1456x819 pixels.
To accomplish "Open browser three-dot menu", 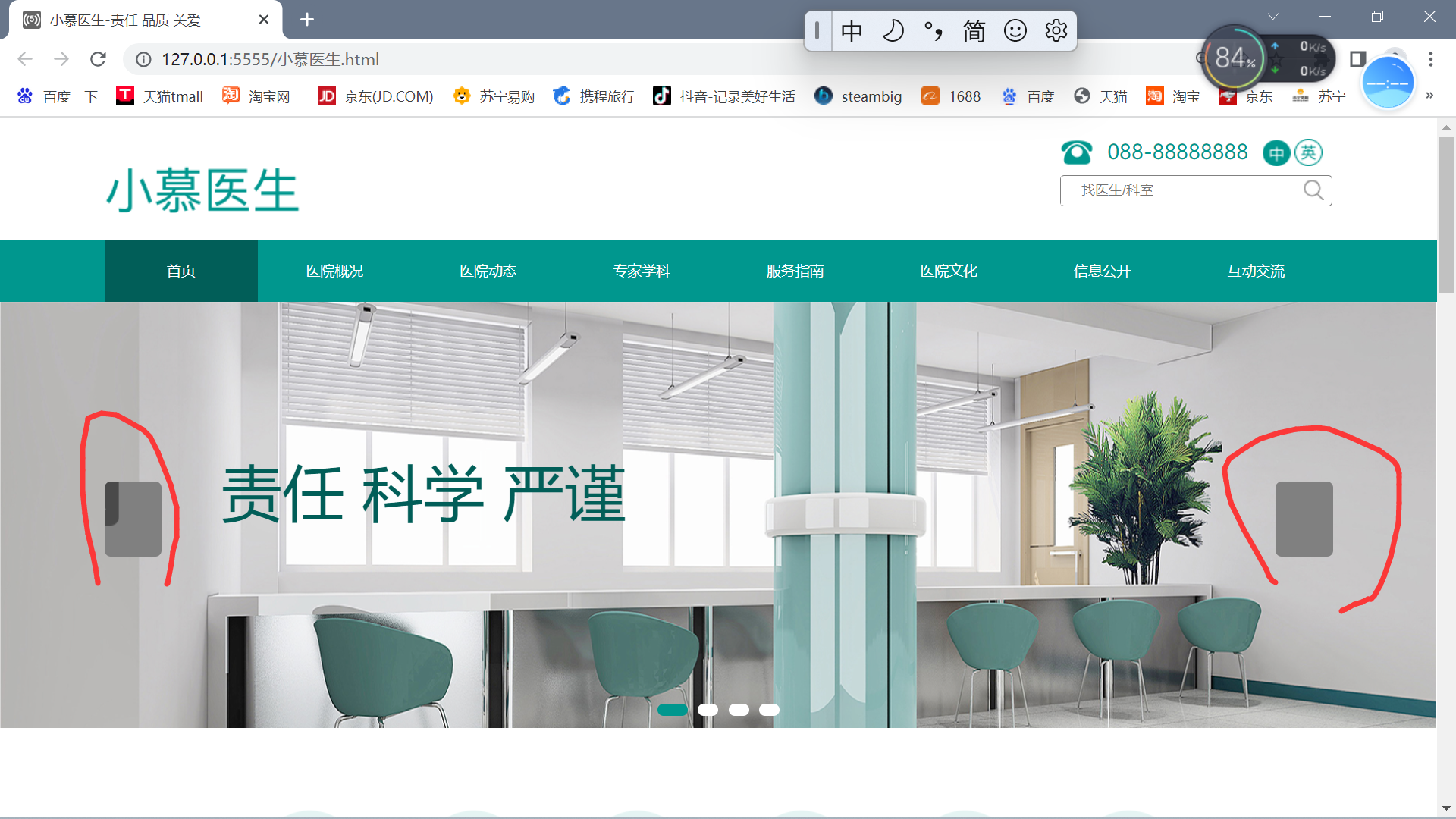I will click(x=1430, y=59).
